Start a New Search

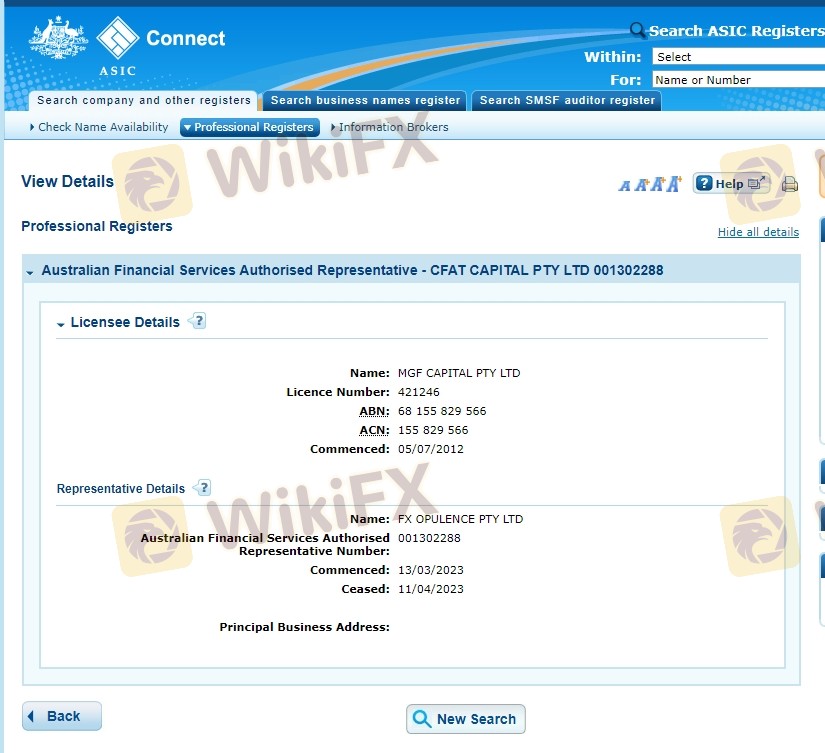point(465,718)
